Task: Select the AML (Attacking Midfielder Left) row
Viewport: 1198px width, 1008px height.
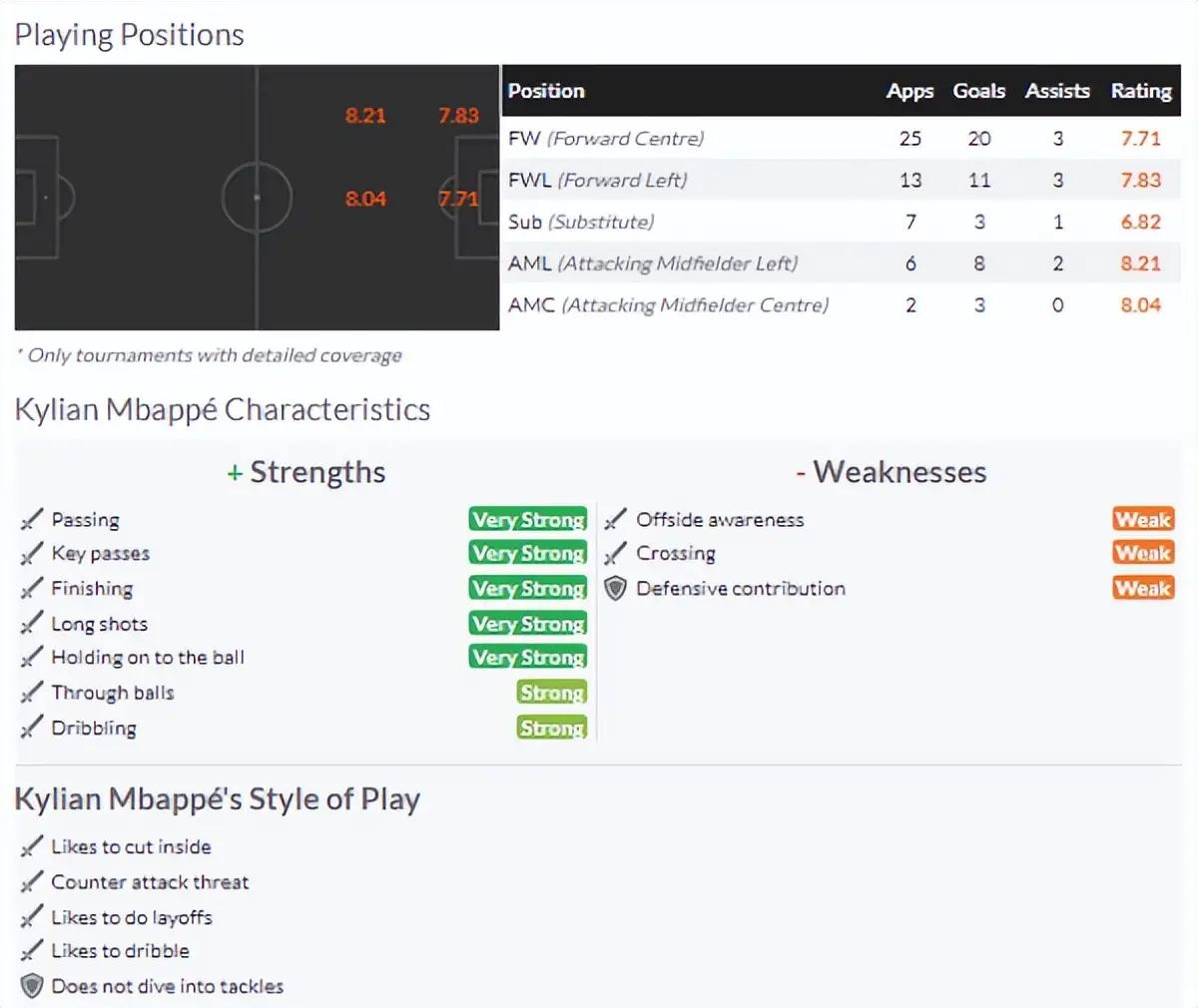Action: (x=841, y=263)
